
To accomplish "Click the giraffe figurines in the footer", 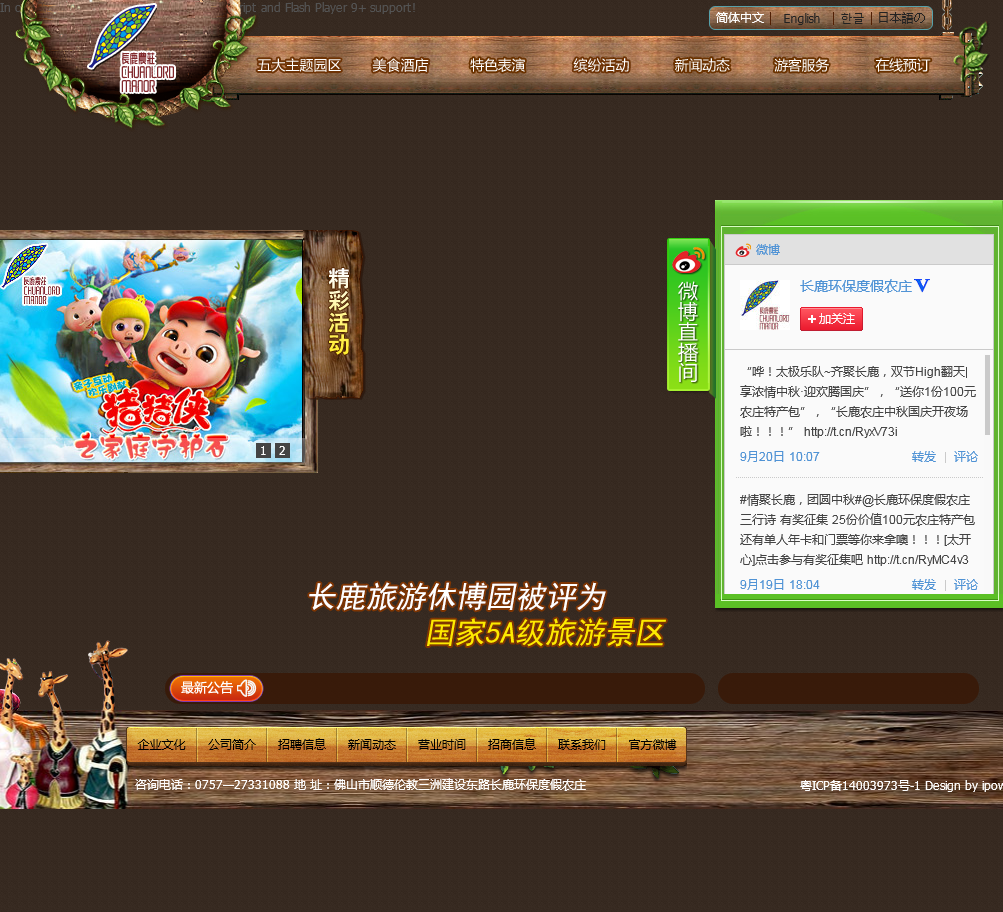I will click(x=63, y=726).
